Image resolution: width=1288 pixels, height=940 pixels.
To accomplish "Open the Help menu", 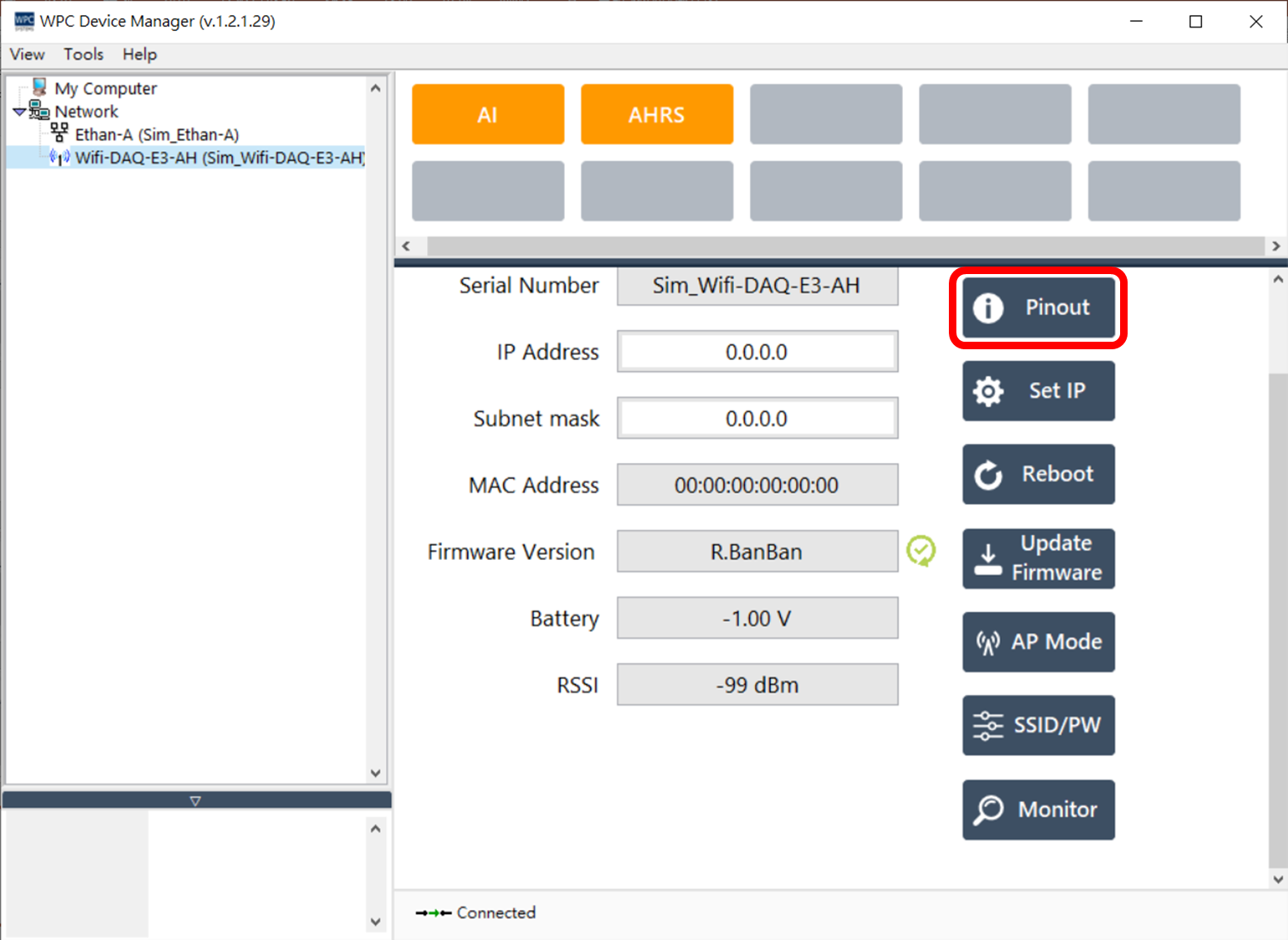I will [139, 54].
